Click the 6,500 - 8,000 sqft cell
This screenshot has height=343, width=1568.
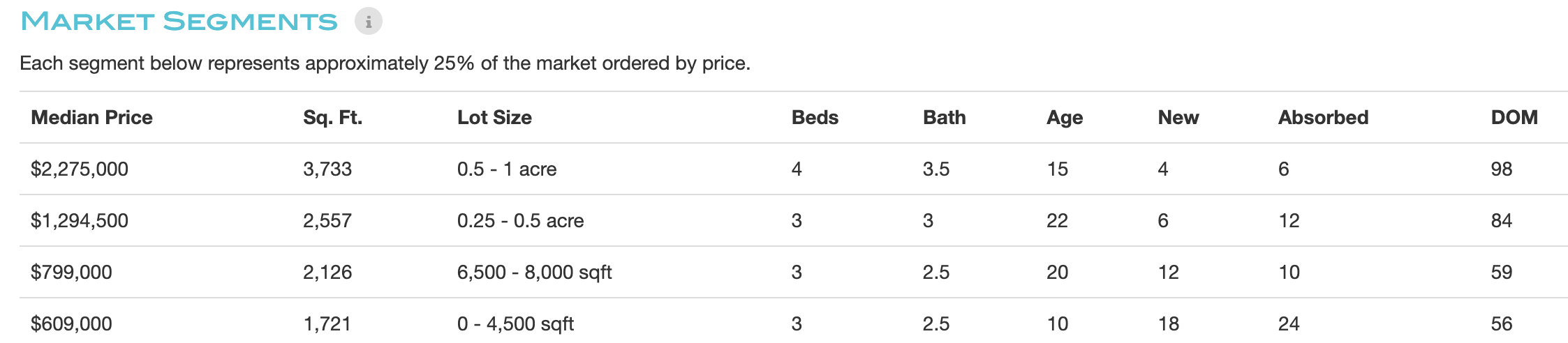point(534,272)
